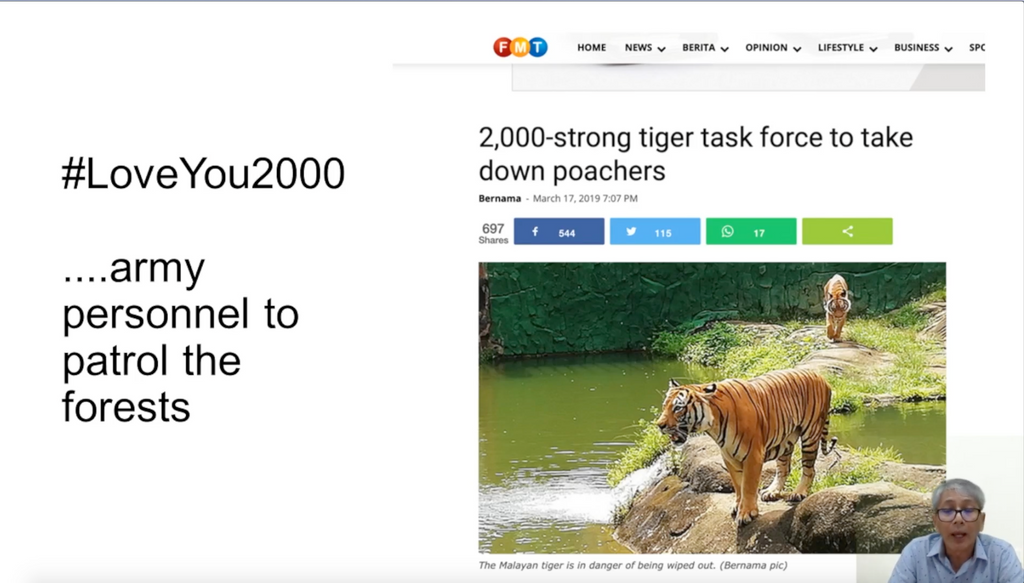The image size is (1024, 583).
Task: Expand the BERITA dropdown menu
Action: [705, 48]
